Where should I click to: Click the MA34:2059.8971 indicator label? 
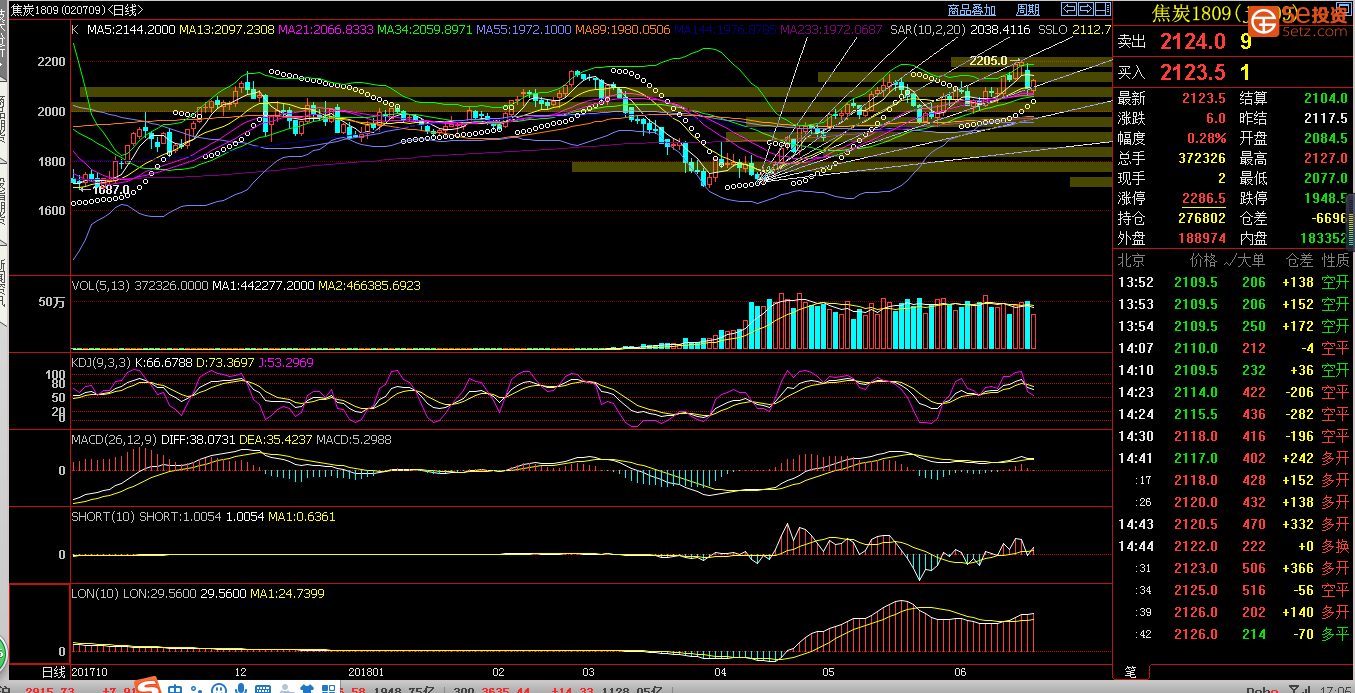(x=425, y=30)
